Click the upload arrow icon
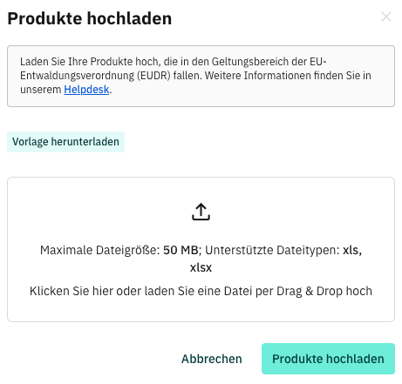The image size is (402, 384). 201,212
